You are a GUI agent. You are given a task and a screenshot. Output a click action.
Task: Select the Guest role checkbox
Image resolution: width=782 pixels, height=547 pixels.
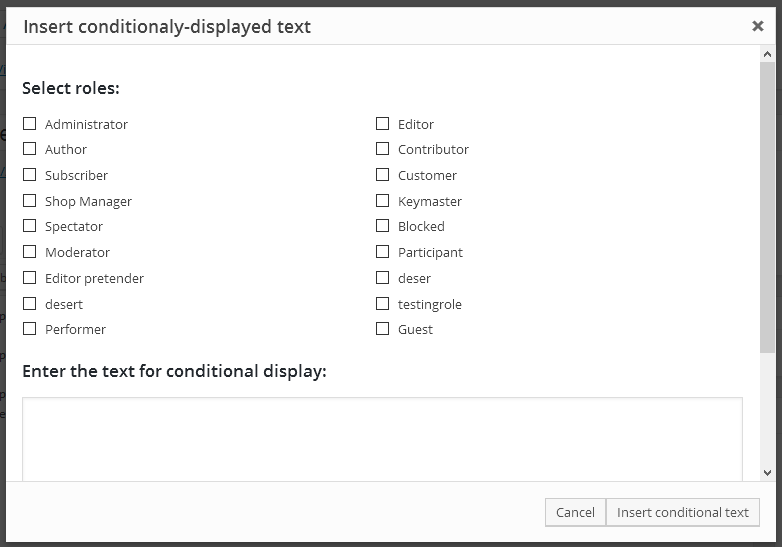pyautogui.click(x=383, y=329)
